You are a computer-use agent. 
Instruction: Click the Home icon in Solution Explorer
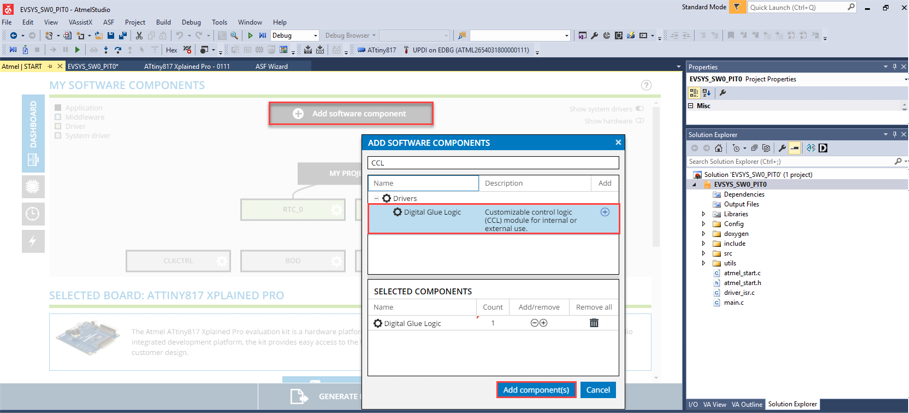(718, 148)
